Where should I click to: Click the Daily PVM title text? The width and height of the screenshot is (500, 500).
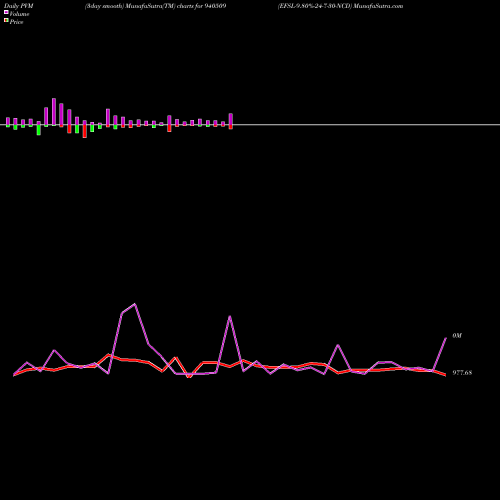click(x=19, y=6)
